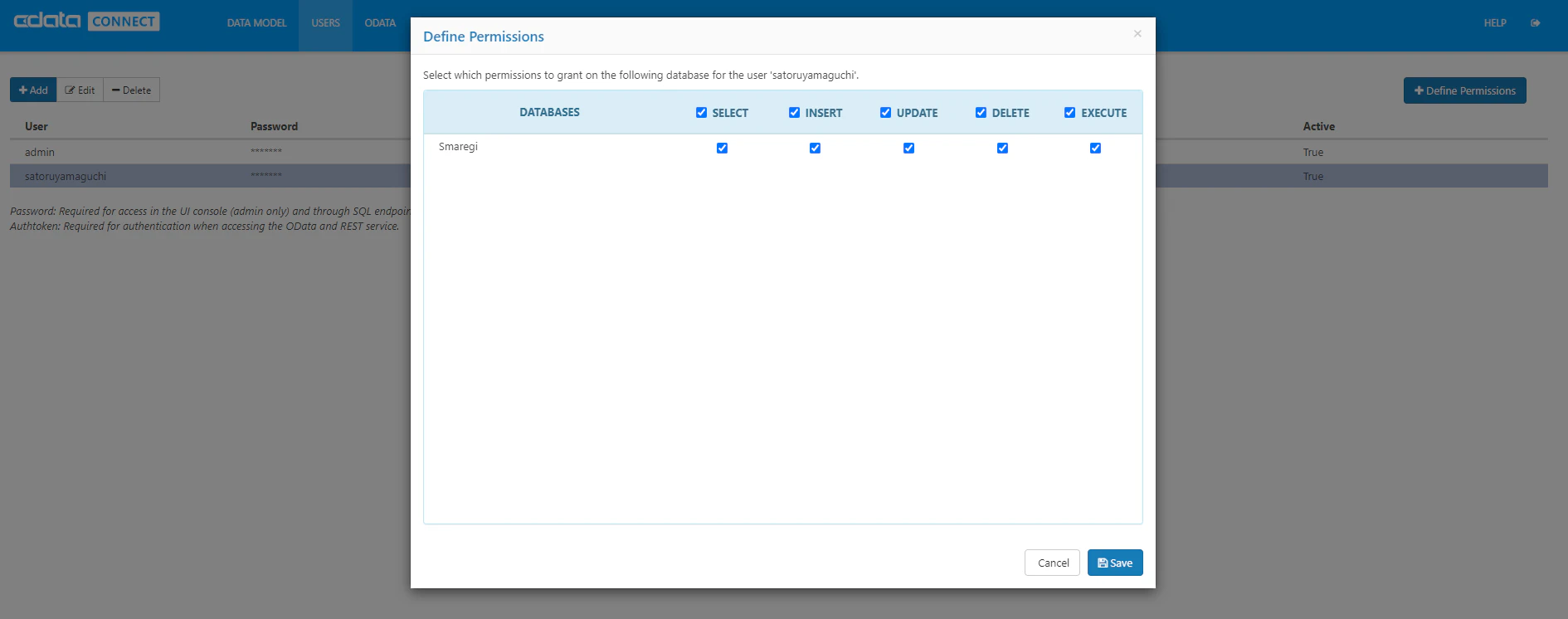Uncheck UPDATE permission for Smaregi
1568x619 pixels.
(908, 148)
